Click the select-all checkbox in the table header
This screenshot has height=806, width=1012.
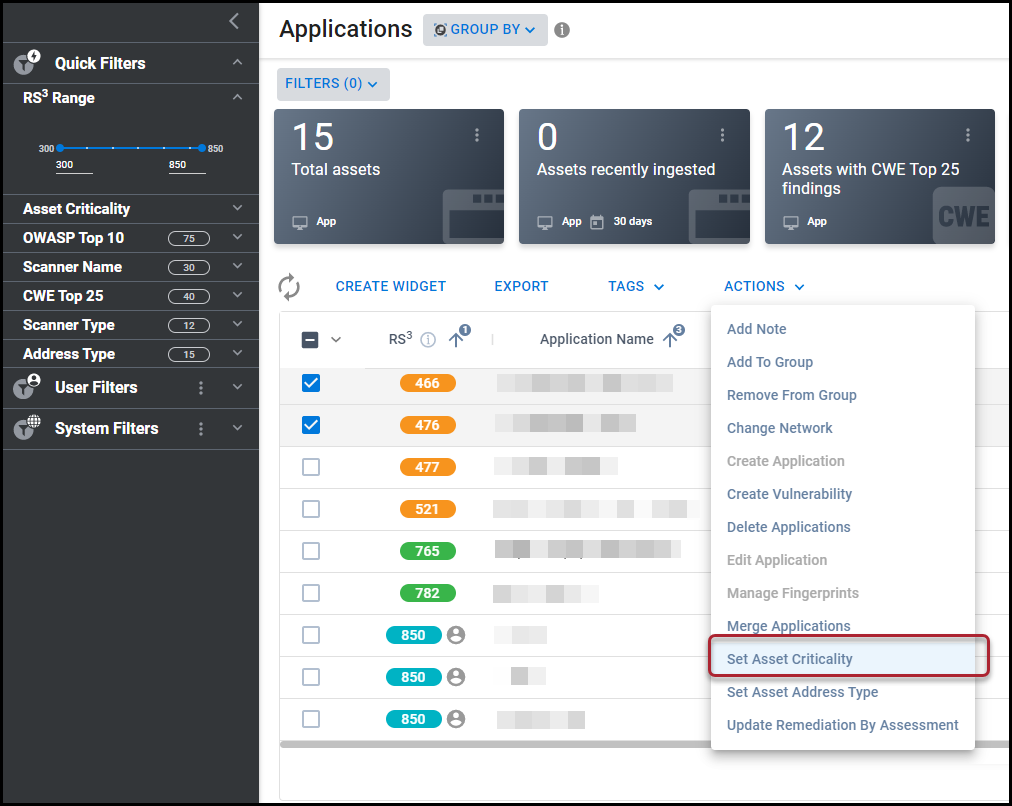[x=310, y=339]
